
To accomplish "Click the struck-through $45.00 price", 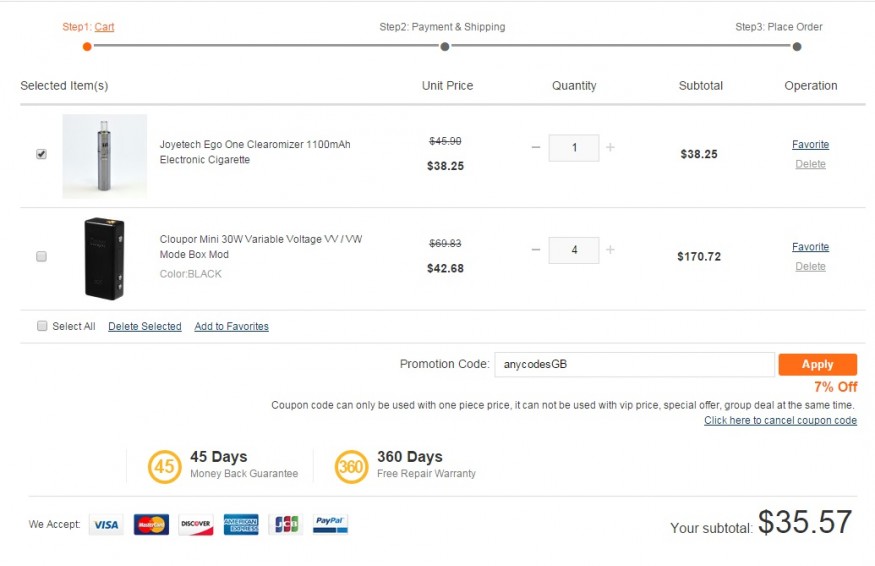I will 445,141.
